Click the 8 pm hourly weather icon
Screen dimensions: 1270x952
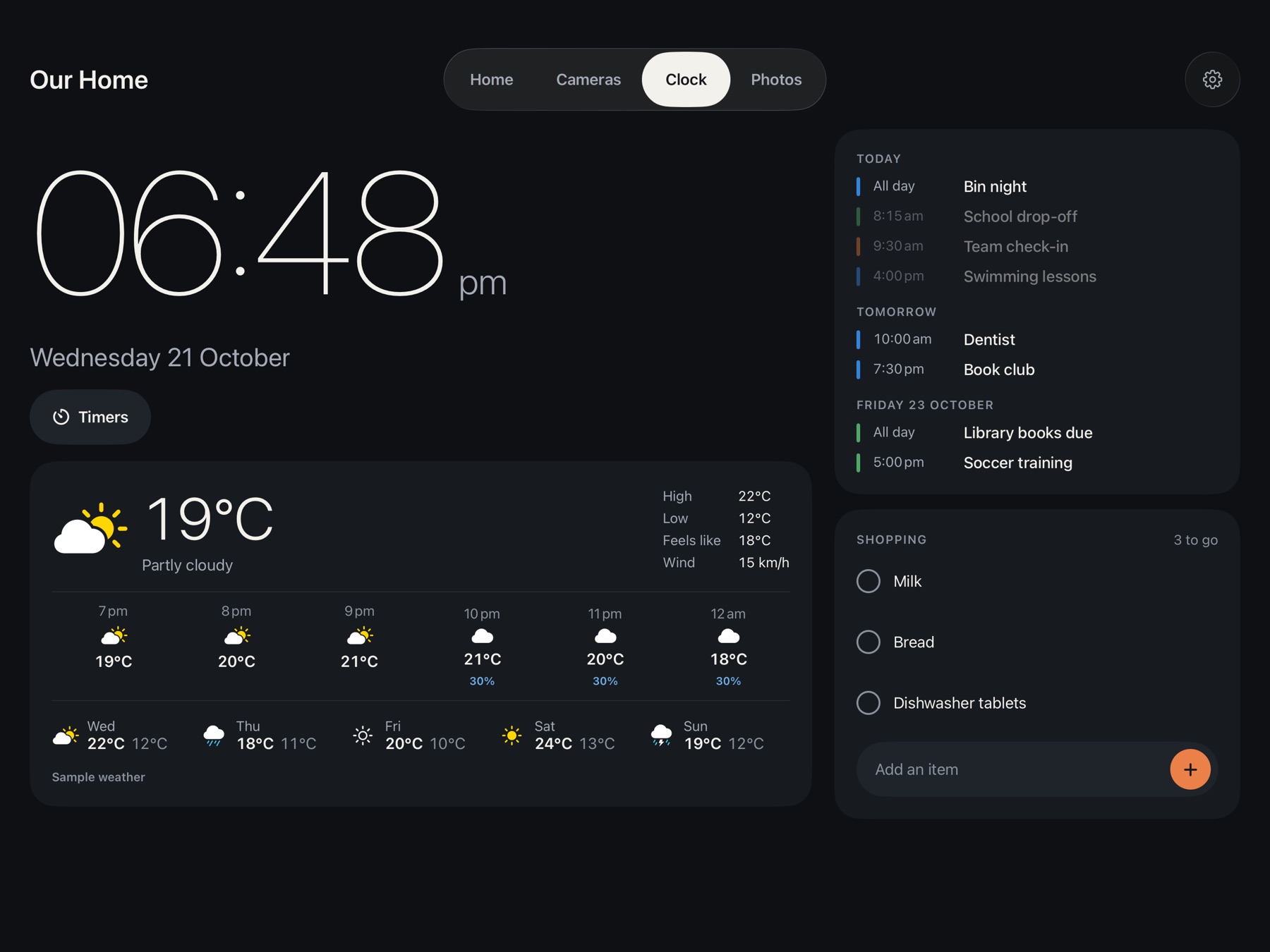point(236,636)
